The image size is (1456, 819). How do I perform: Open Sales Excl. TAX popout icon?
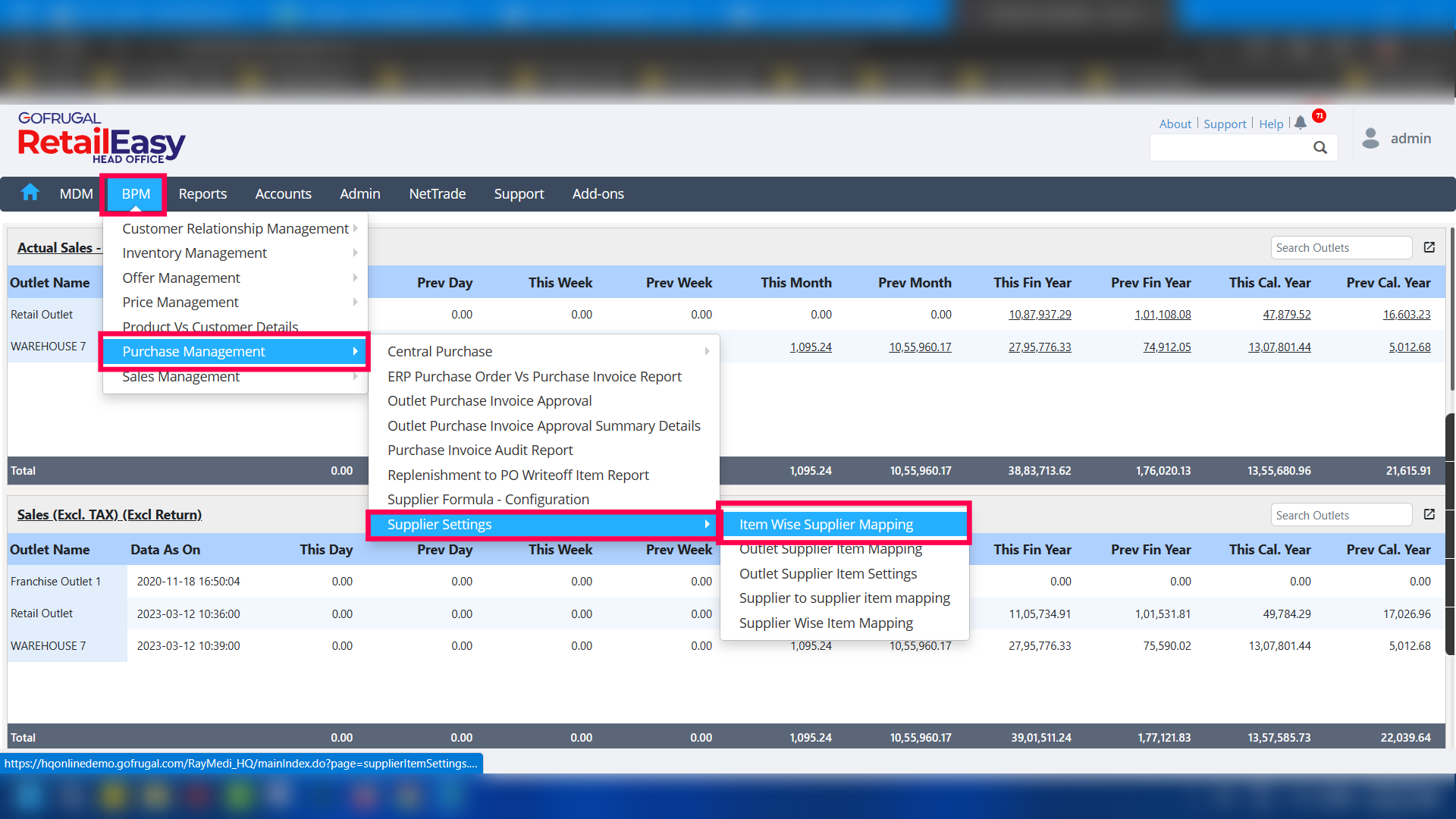click(1429, 514)
